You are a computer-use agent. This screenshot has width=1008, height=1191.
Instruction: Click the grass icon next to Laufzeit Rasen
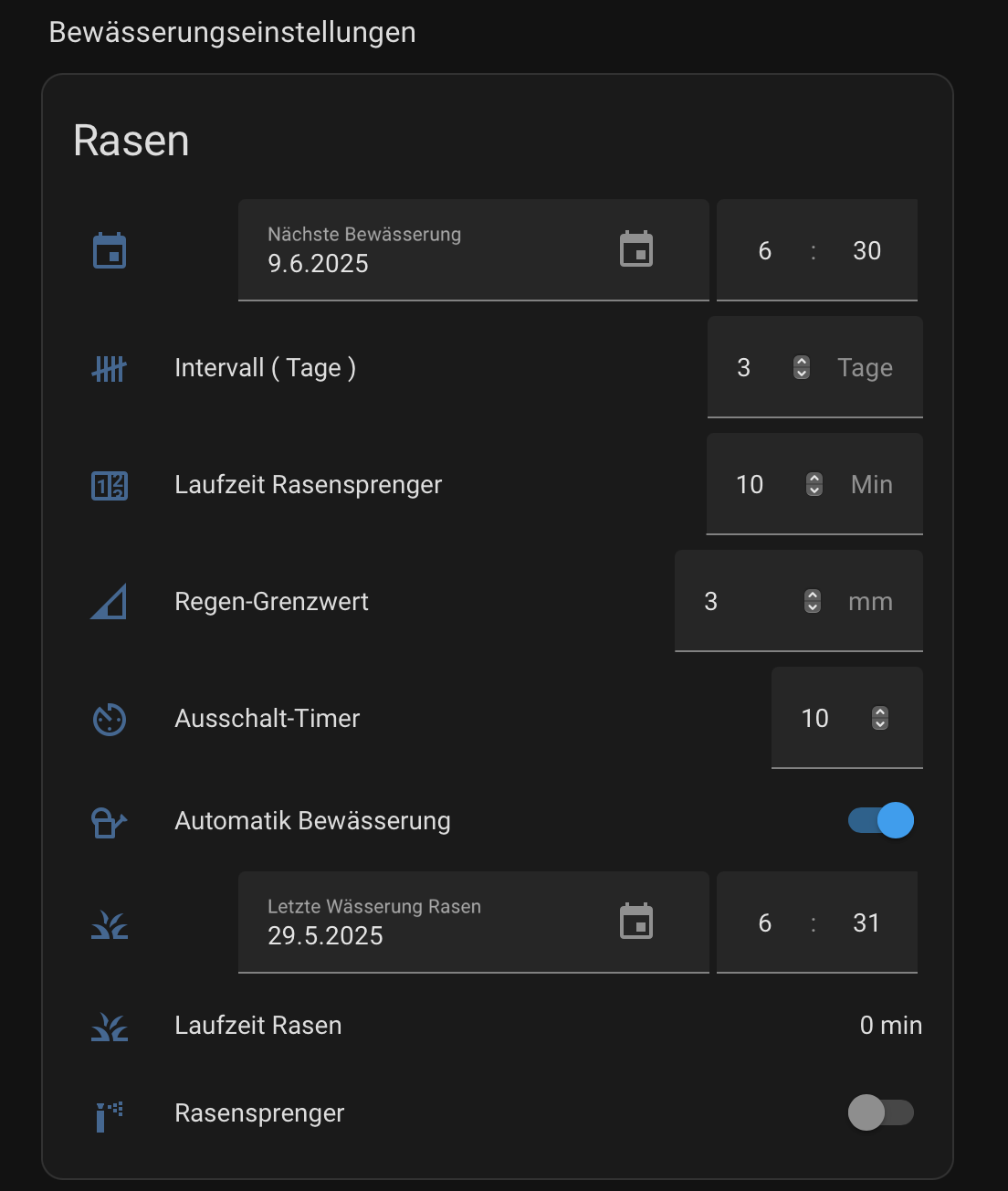pos(110,1027)
